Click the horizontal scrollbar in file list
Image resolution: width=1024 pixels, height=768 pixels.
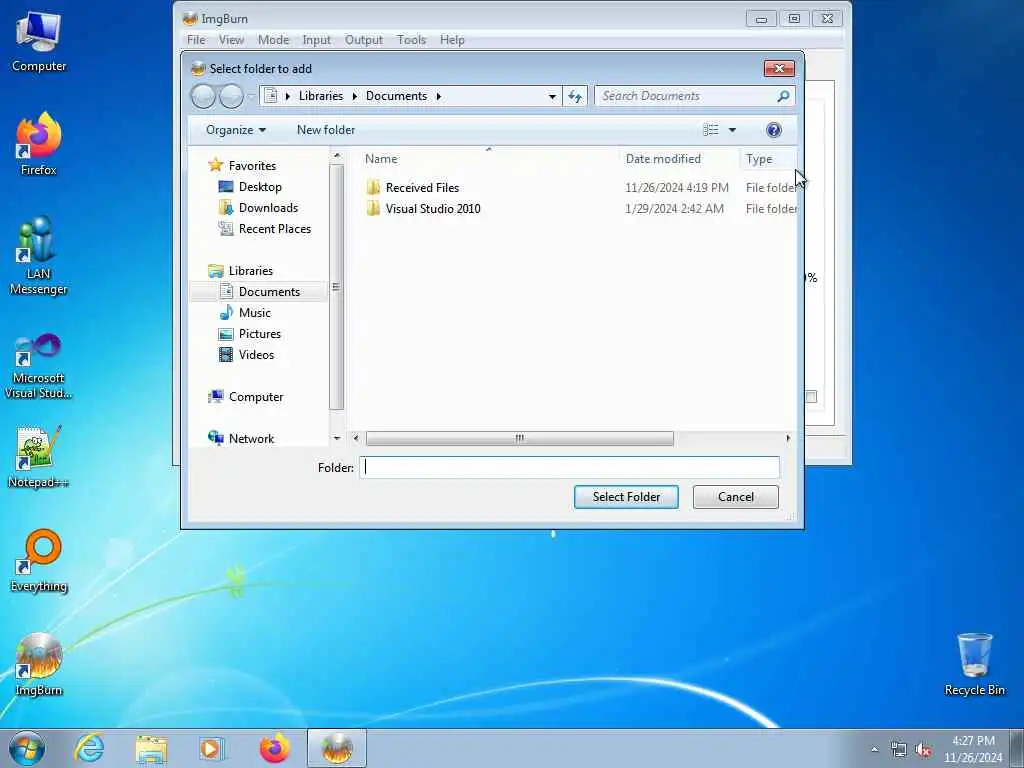coord(519,438)
